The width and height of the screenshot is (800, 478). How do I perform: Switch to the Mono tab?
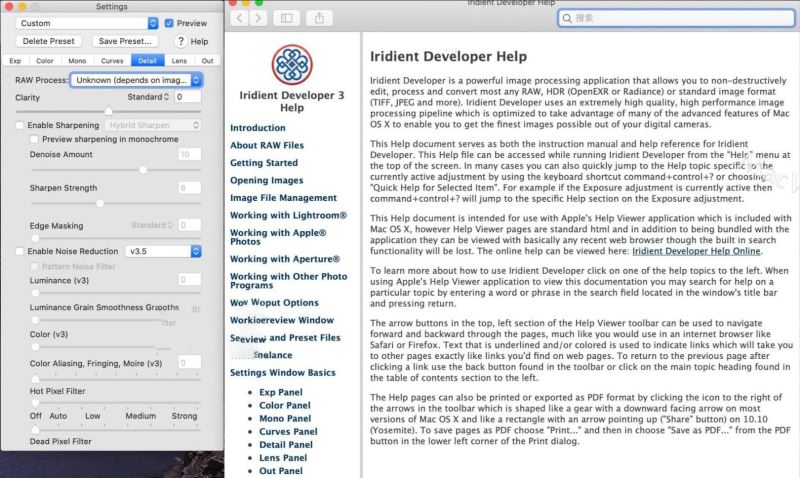pyautogui.click(x=77, y=61)
